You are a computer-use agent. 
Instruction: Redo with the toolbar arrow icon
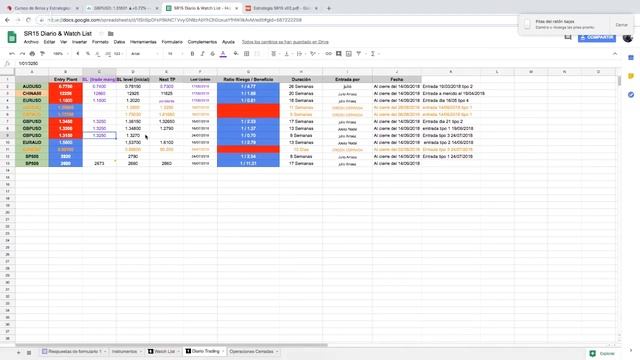point(22,54)
